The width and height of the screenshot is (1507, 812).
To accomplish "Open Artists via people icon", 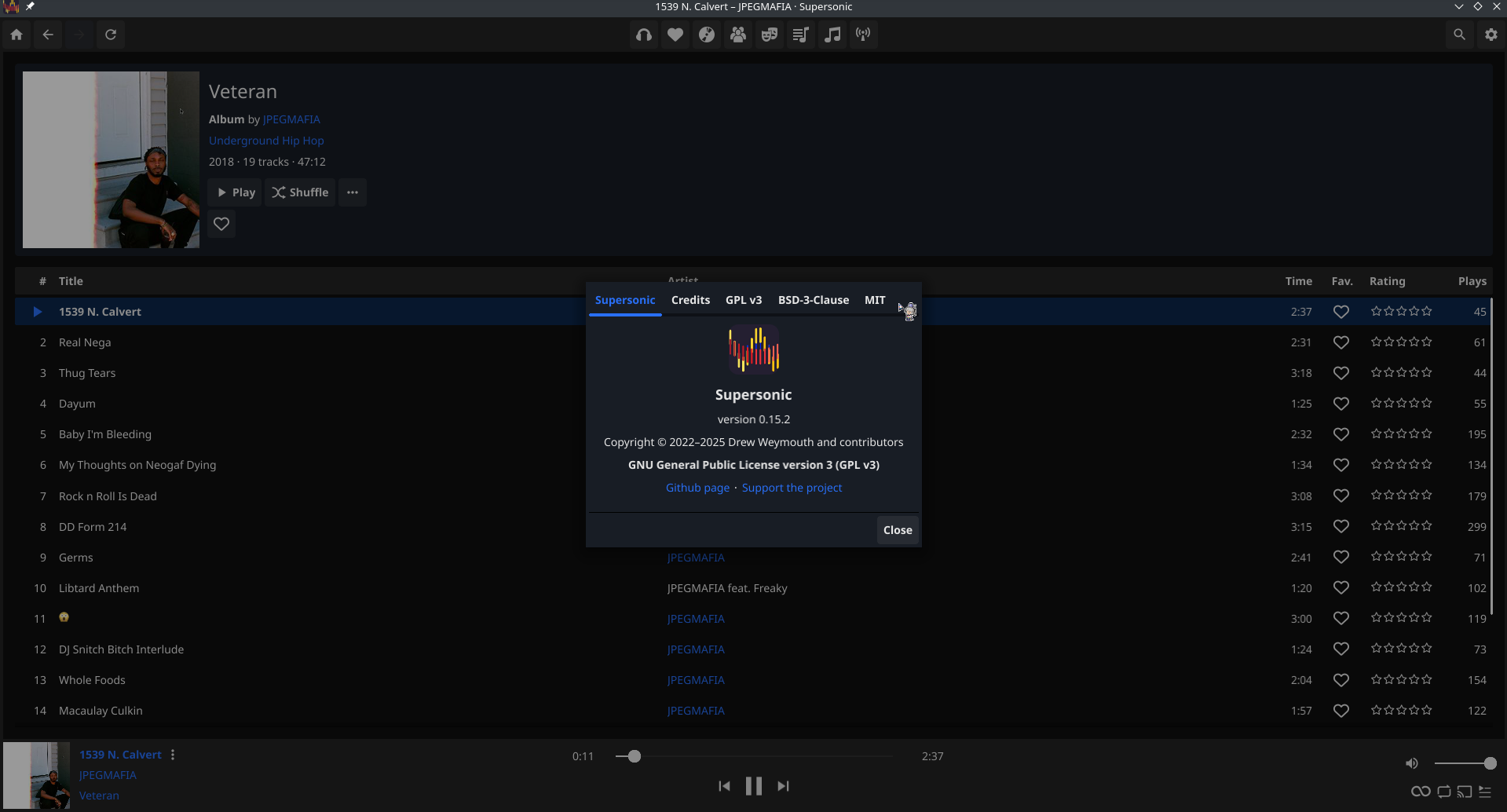I will pos(738,35).
